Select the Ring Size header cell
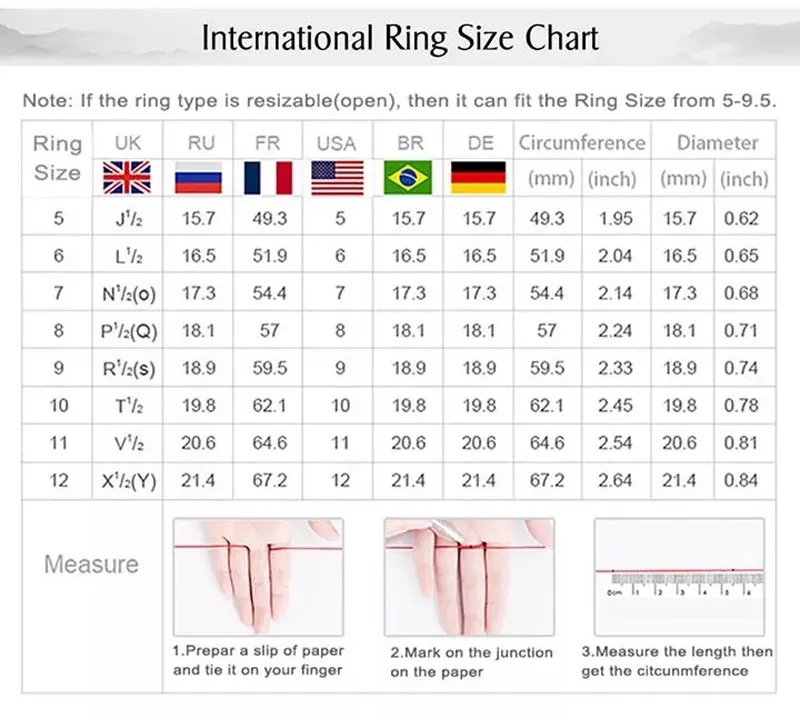The image size is (800, 718). click(57, 158)
